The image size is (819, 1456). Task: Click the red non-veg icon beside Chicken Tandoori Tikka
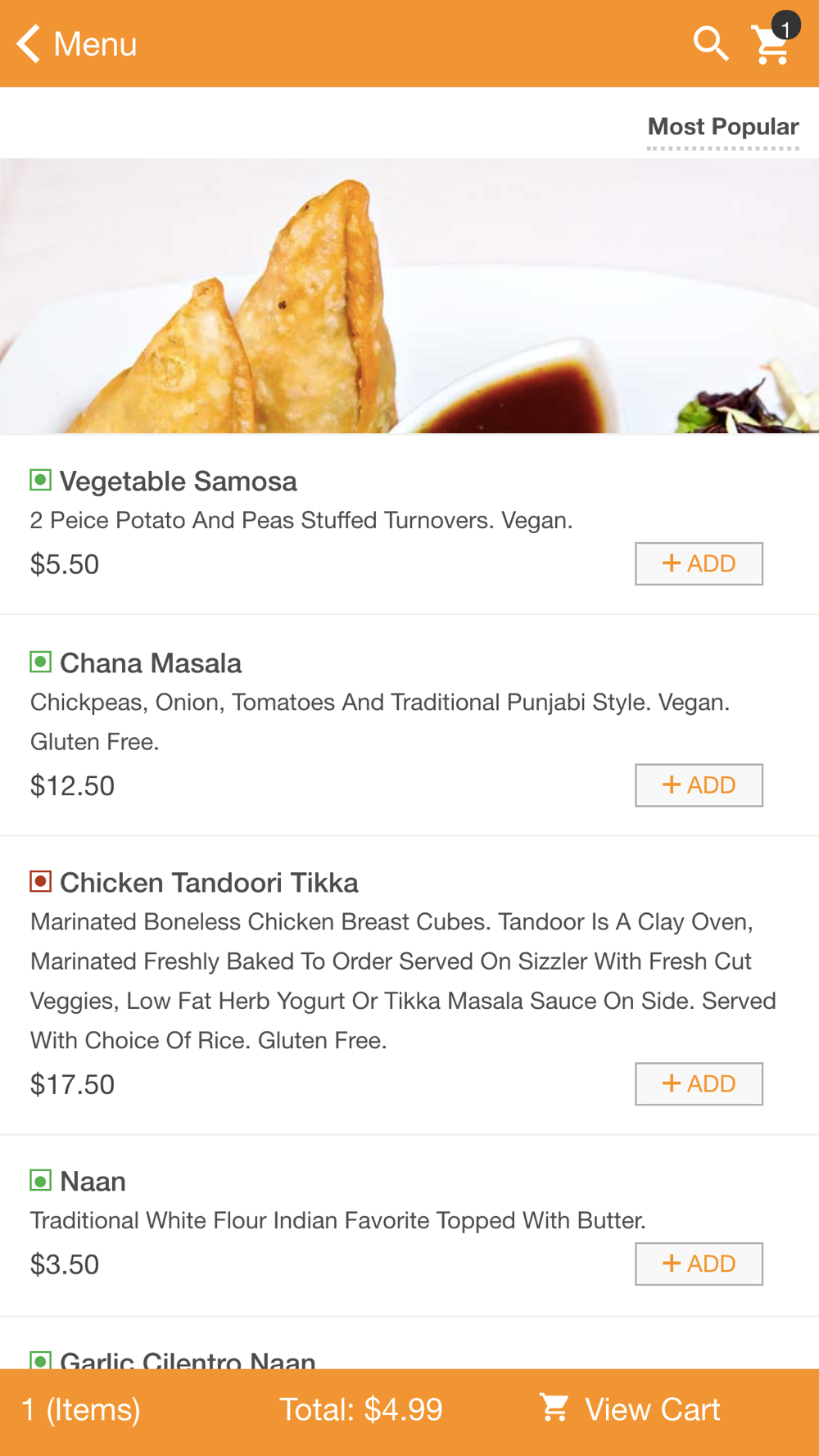pyautogui.click(x=40, y=881)
